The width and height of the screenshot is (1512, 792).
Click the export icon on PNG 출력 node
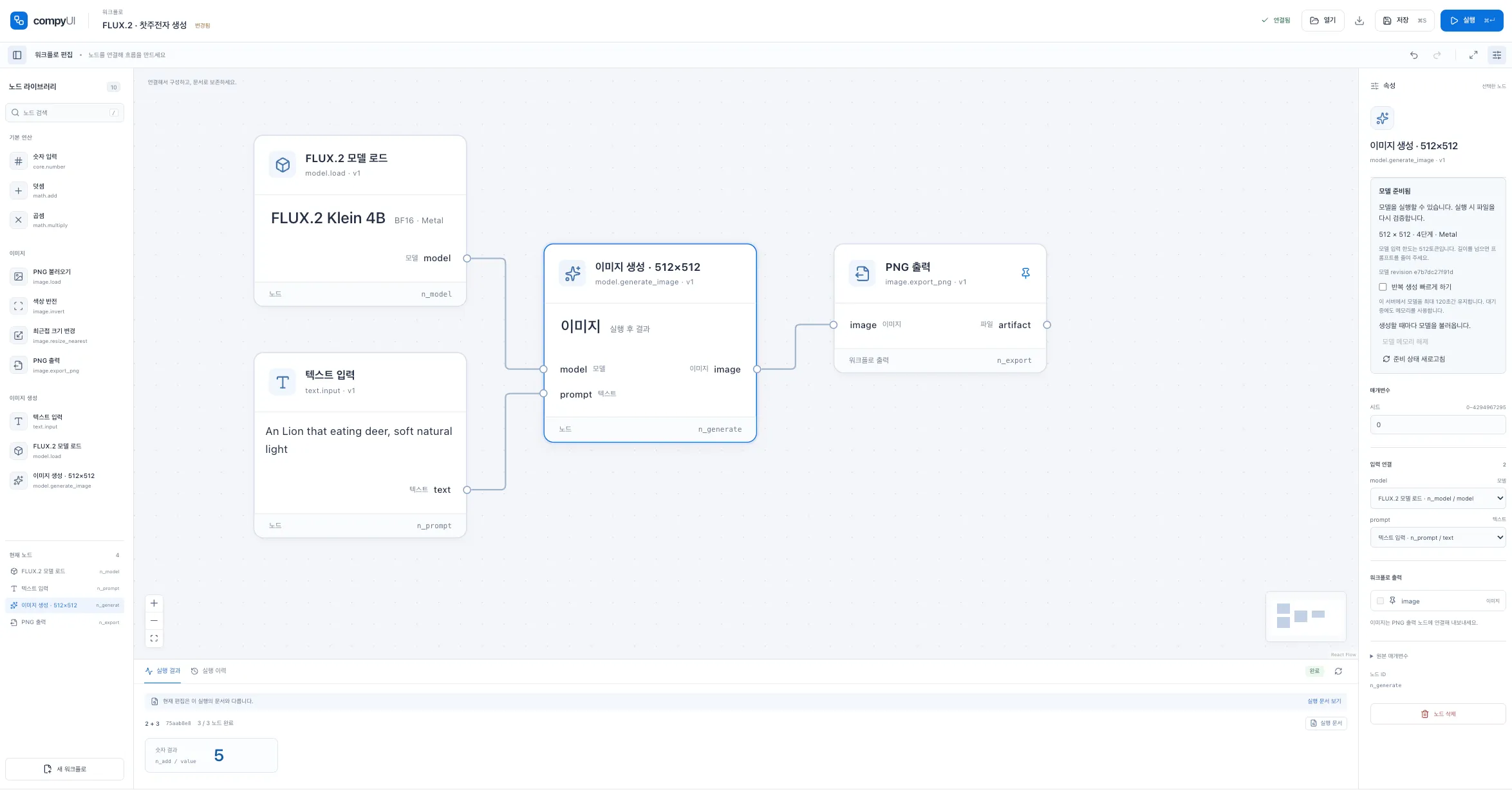click(x=863, y=273)
